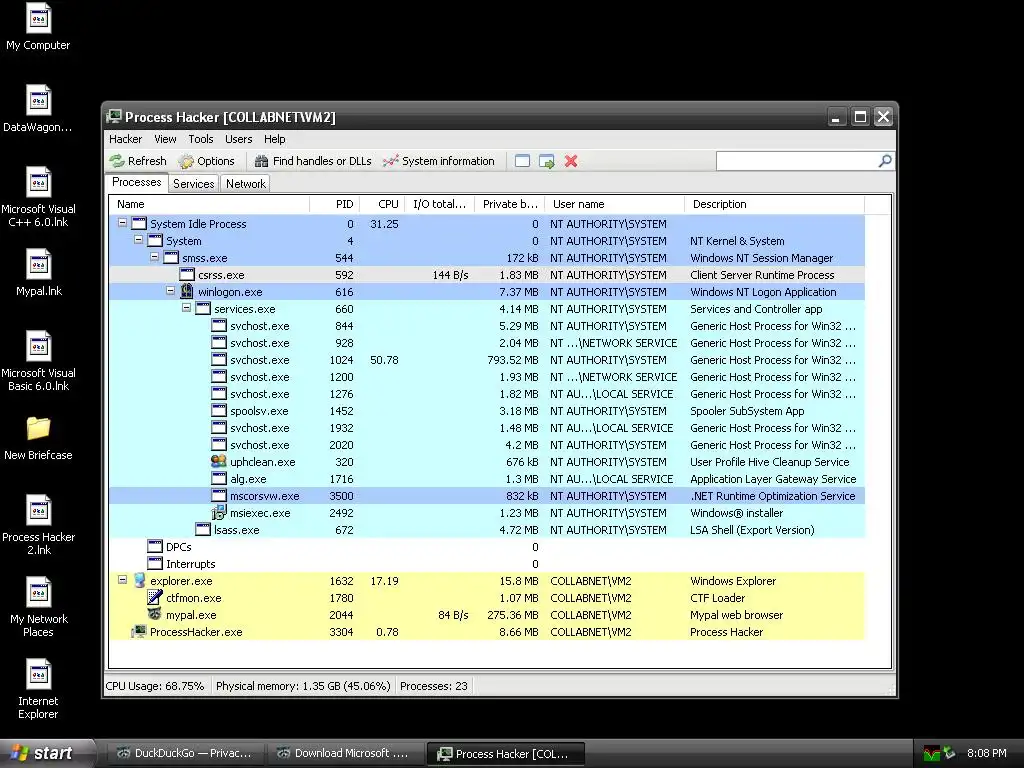This screenshot has height=768, width=1024.
Task: Collapse the smss.exe tree node
Action: [x=154, y=257]
